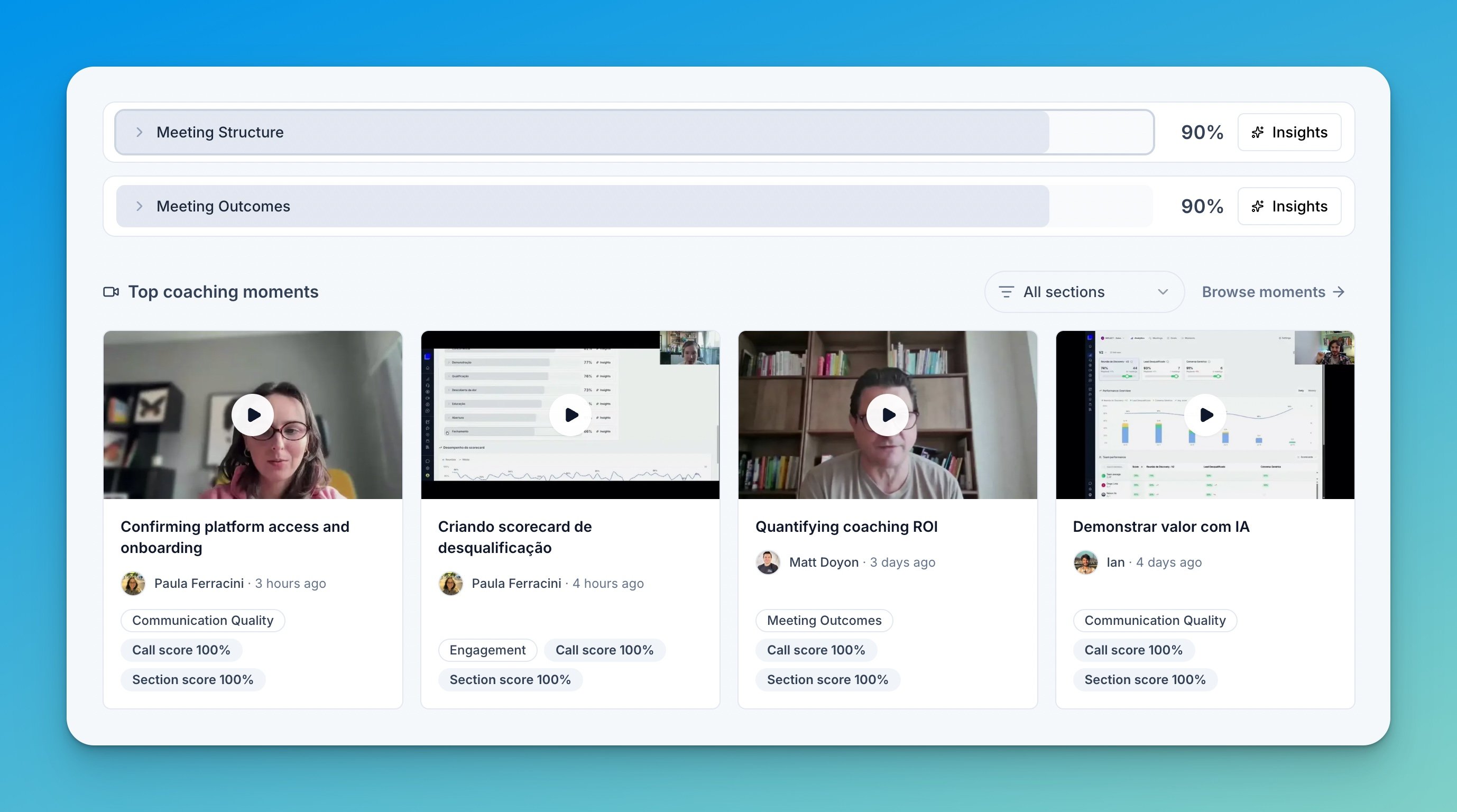
Task: Click the Top coaching moments heading
Action: [224, 292]
